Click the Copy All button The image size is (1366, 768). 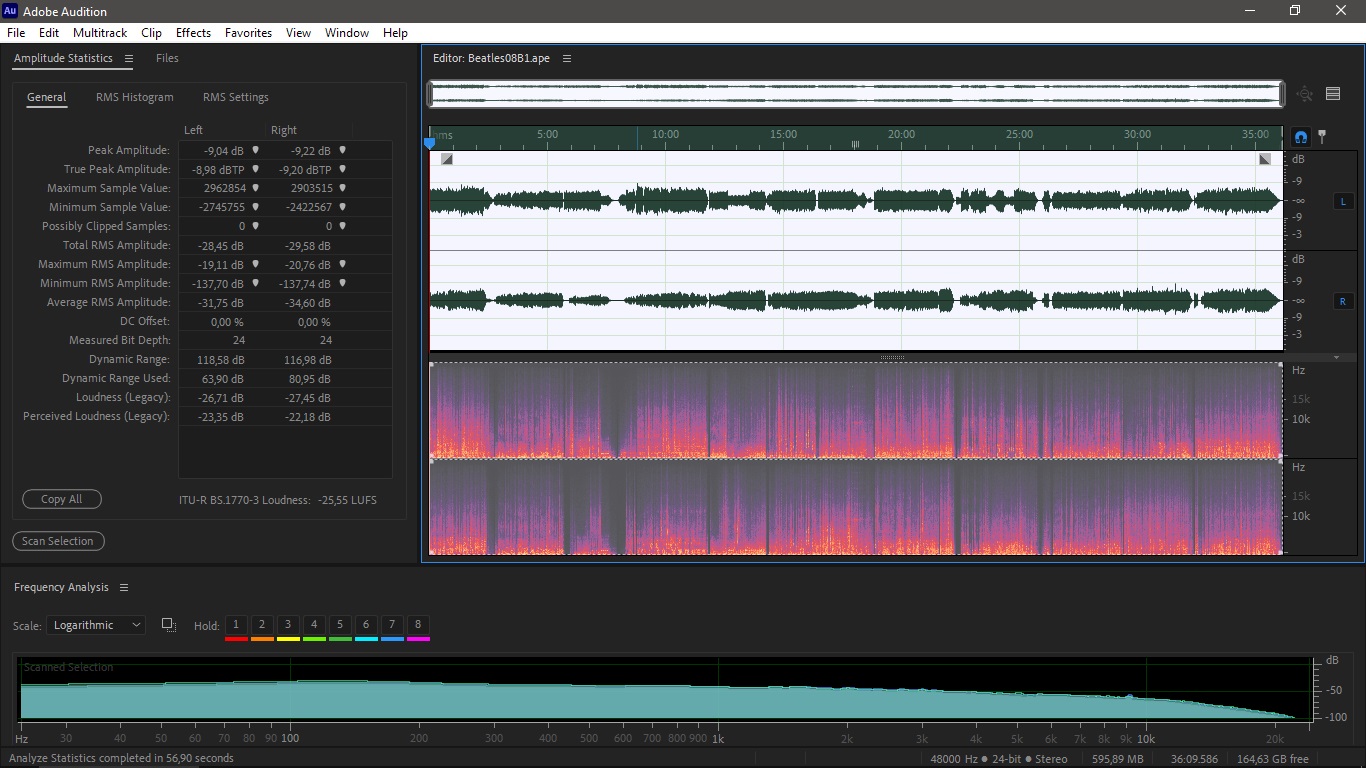[62, 499]
